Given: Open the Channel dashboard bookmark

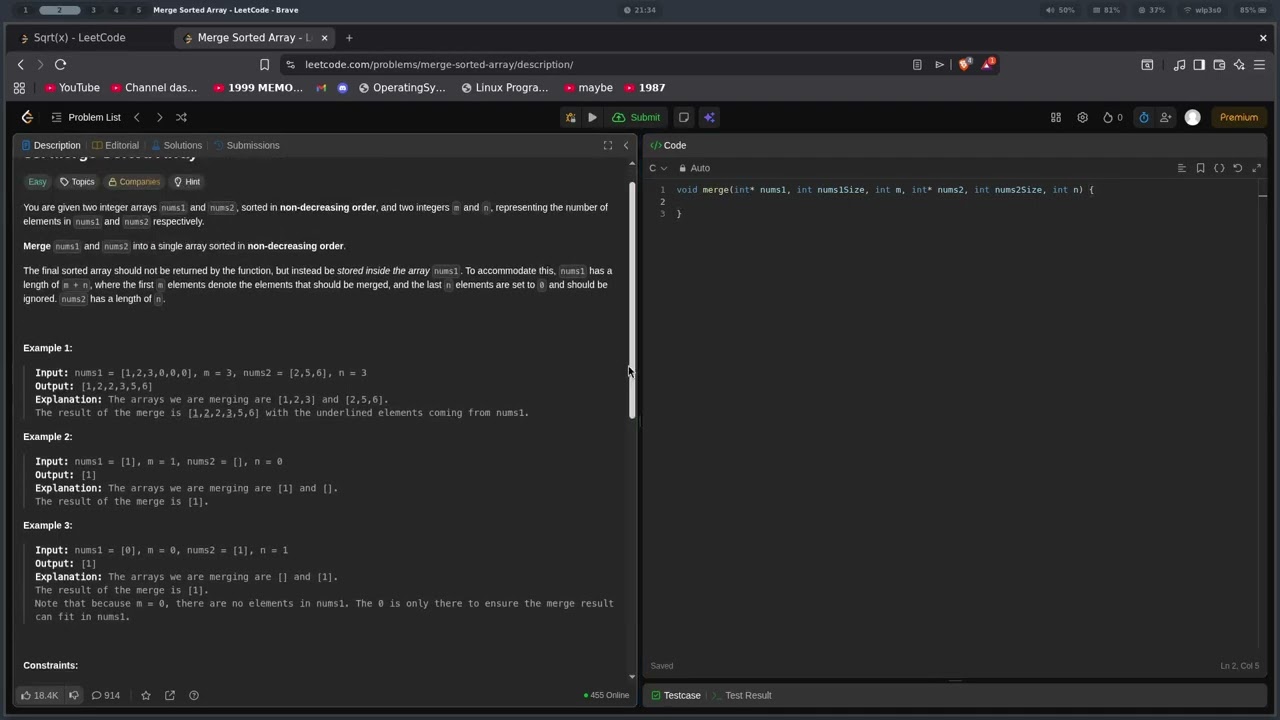Looking at the screenshot, I should (154, 88).
